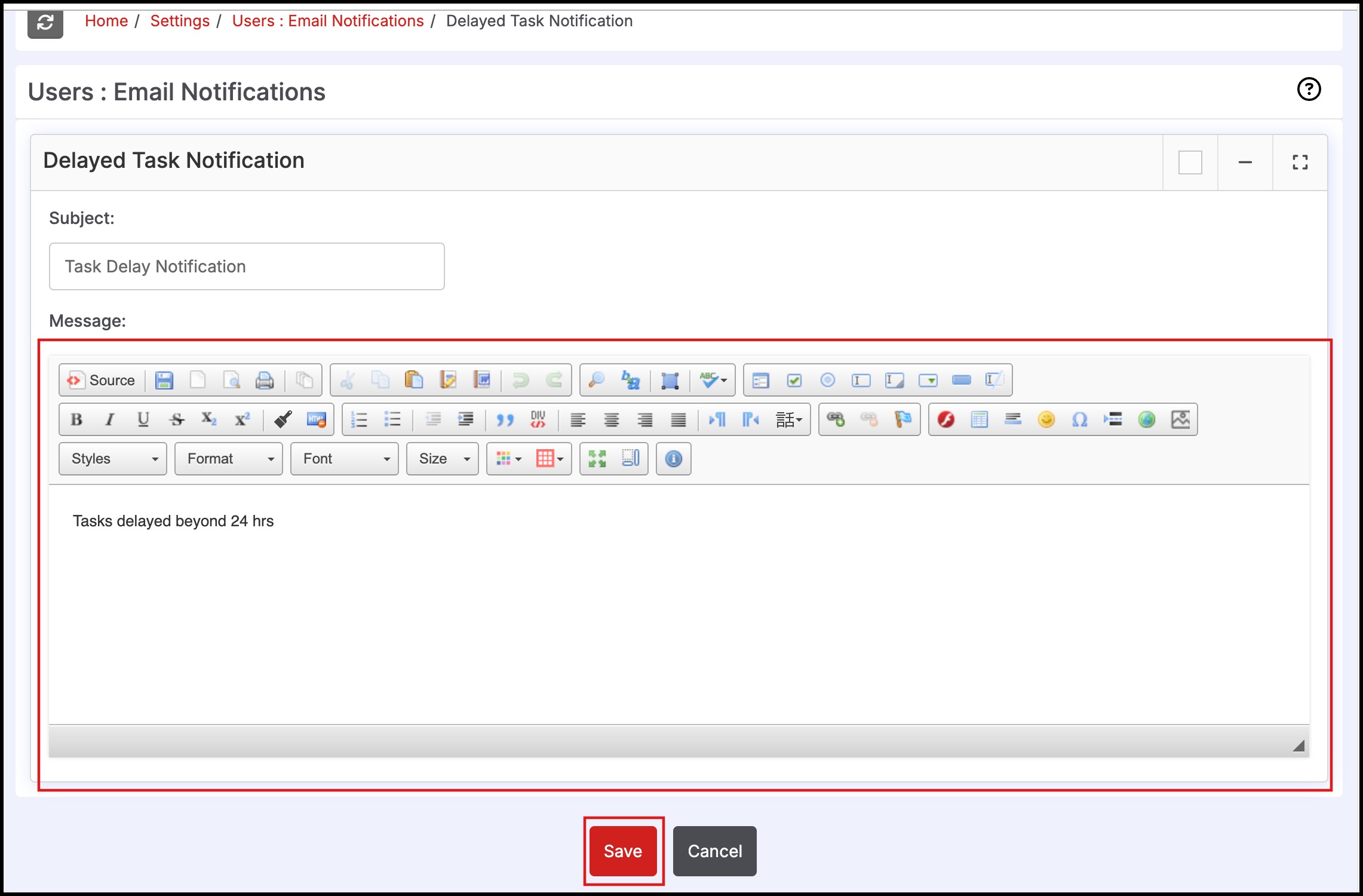The height and width of the screenshot is (896, 1363).
Task: Open the Styles dropdown
Action: point(113,459)
